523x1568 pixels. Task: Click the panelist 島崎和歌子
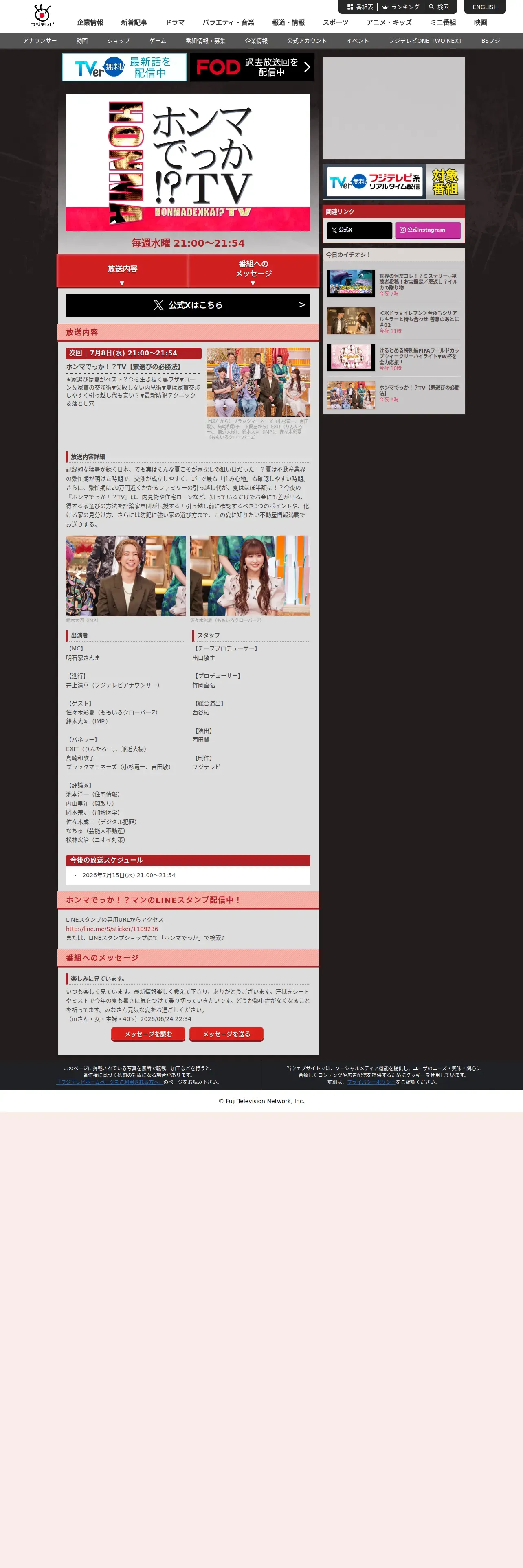[x=80, y=758]
